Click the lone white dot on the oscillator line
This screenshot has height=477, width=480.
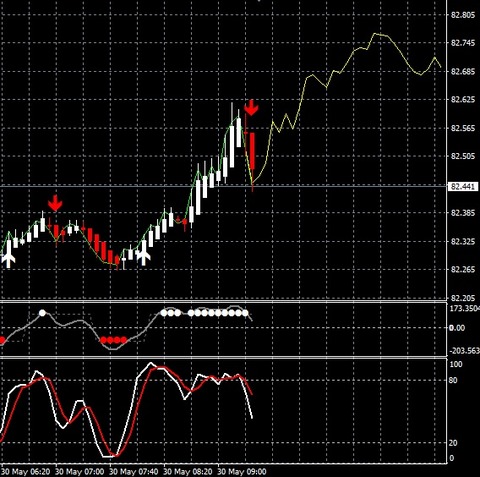(x=42, y=313)
